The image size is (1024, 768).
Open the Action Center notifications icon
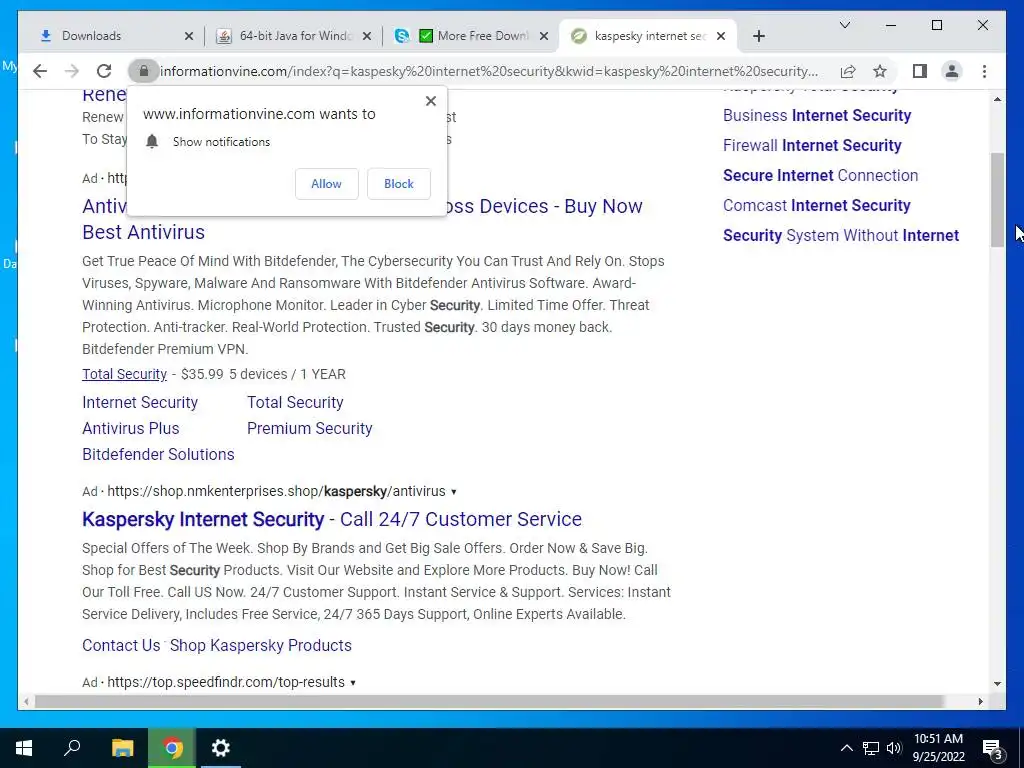(993, 749)
